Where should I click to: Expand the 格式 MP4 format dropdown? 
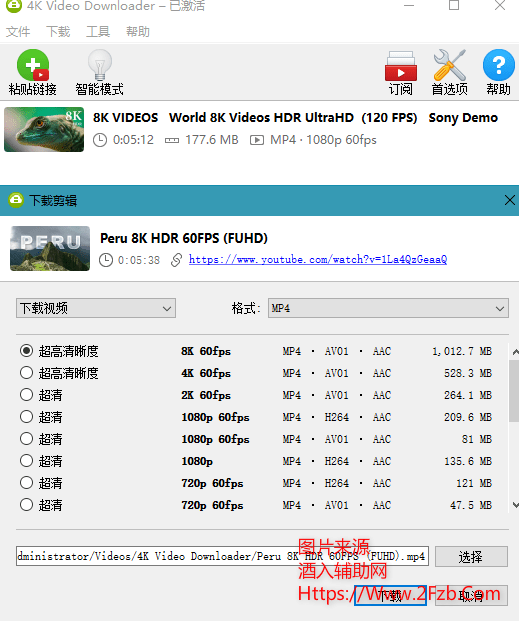coord(388,308)
